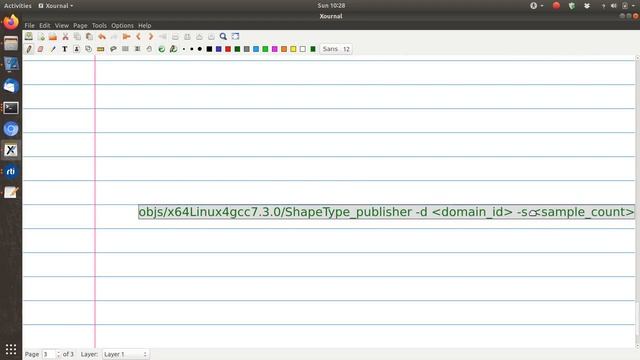Show Applications grid in dock
The width and height of the screenshot is (640, 360).
coord(11,349)
